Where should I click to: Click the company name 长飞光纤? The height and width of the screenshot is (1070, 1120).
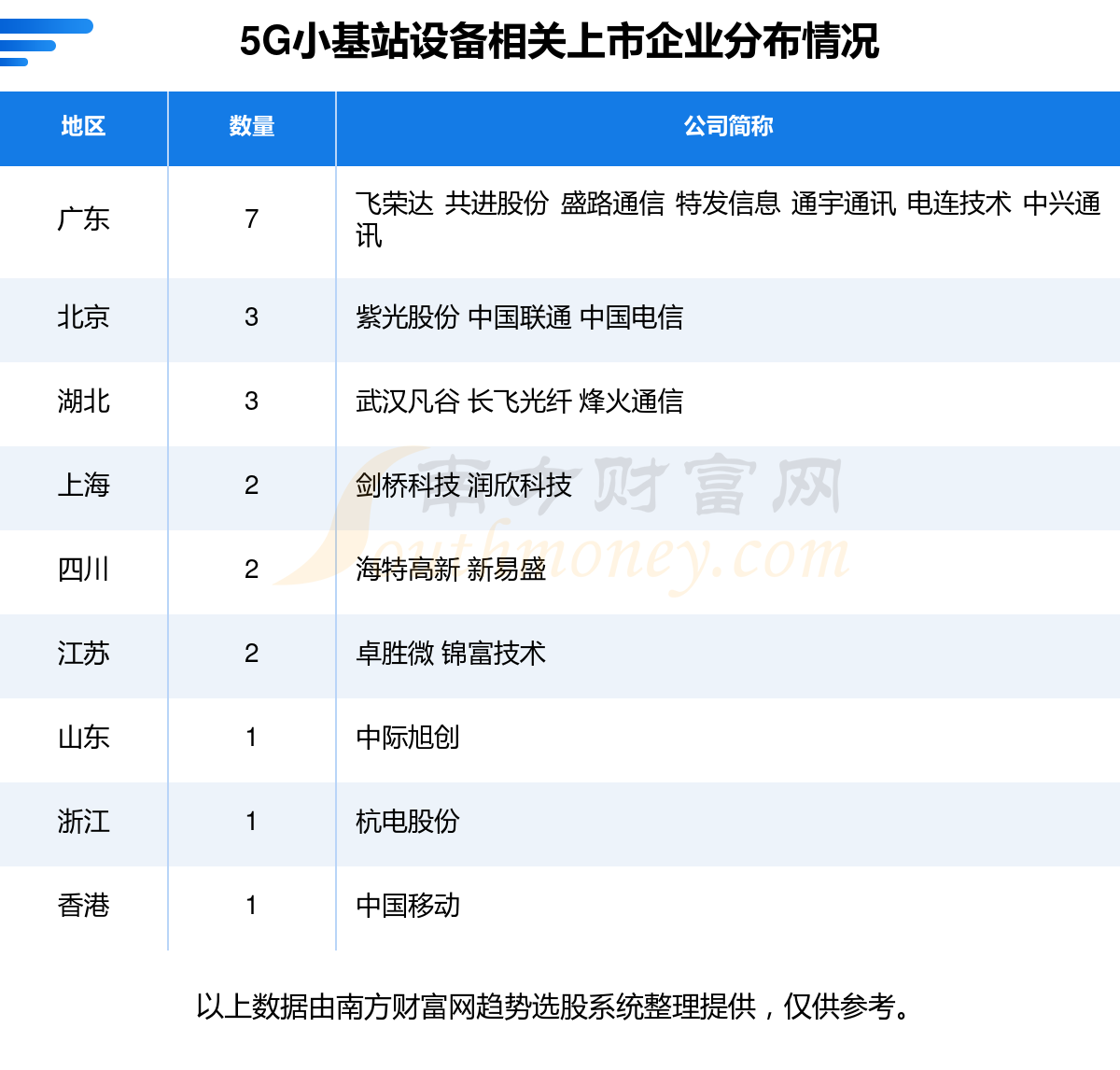point(519,401)
